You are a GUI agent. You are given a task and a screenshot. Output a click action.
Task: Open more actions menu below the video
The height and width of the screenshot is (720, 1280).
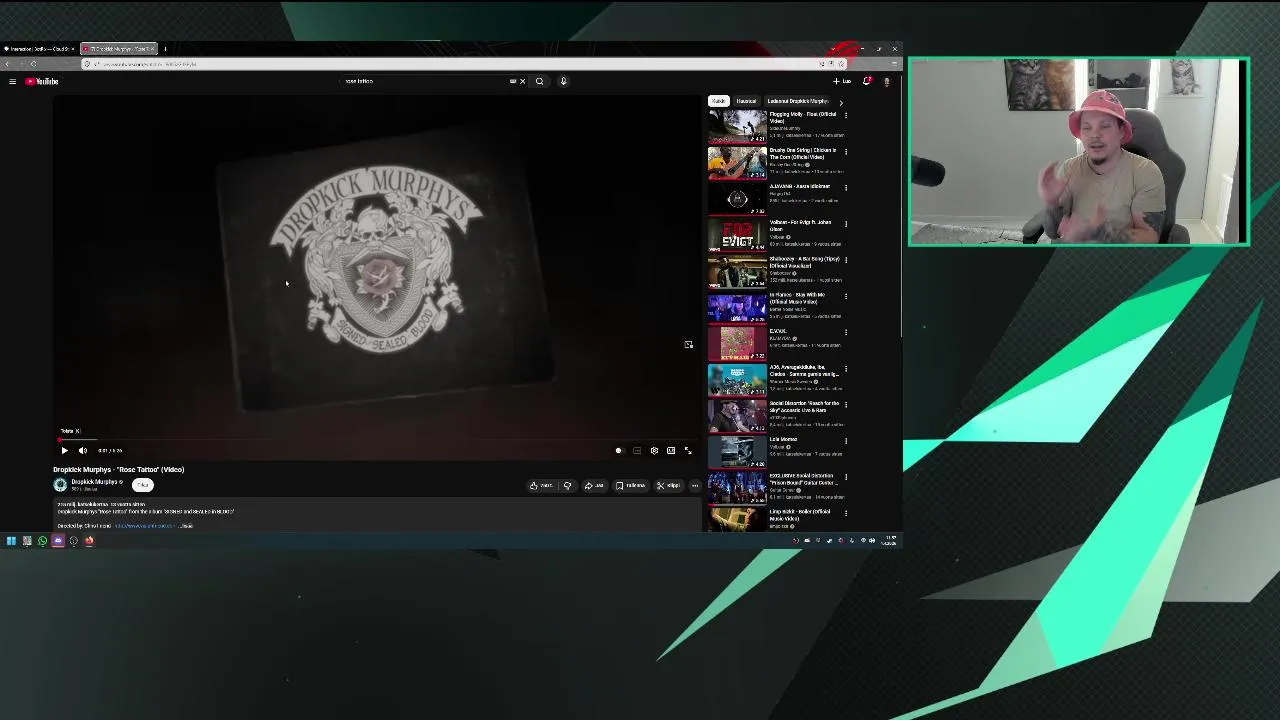695,486
